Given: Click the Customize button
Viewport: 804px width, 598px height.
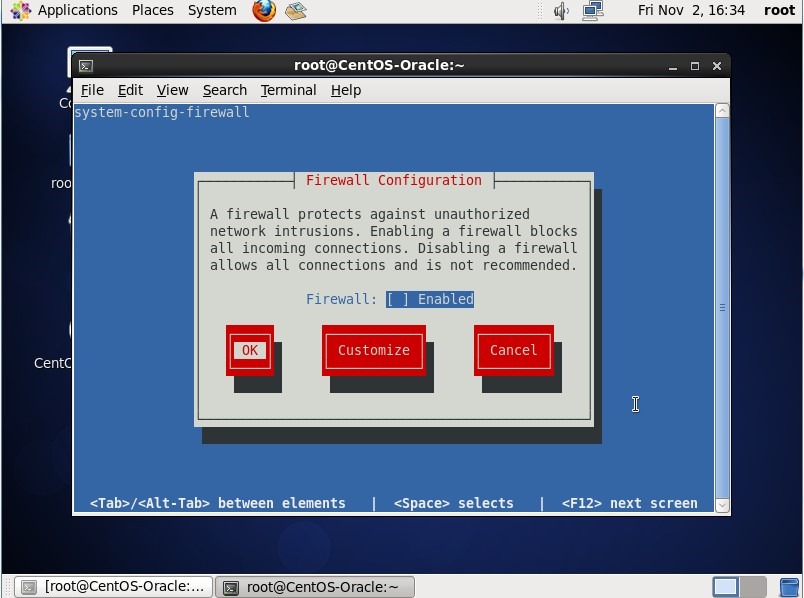Looking at the screenshot, I should click(x=373, y=350).
